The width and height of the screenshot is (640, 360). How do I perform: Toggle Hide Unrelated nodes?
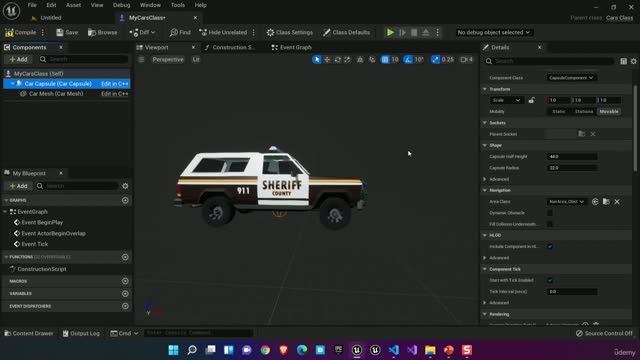pyautogui.click(x=223, y=32)
